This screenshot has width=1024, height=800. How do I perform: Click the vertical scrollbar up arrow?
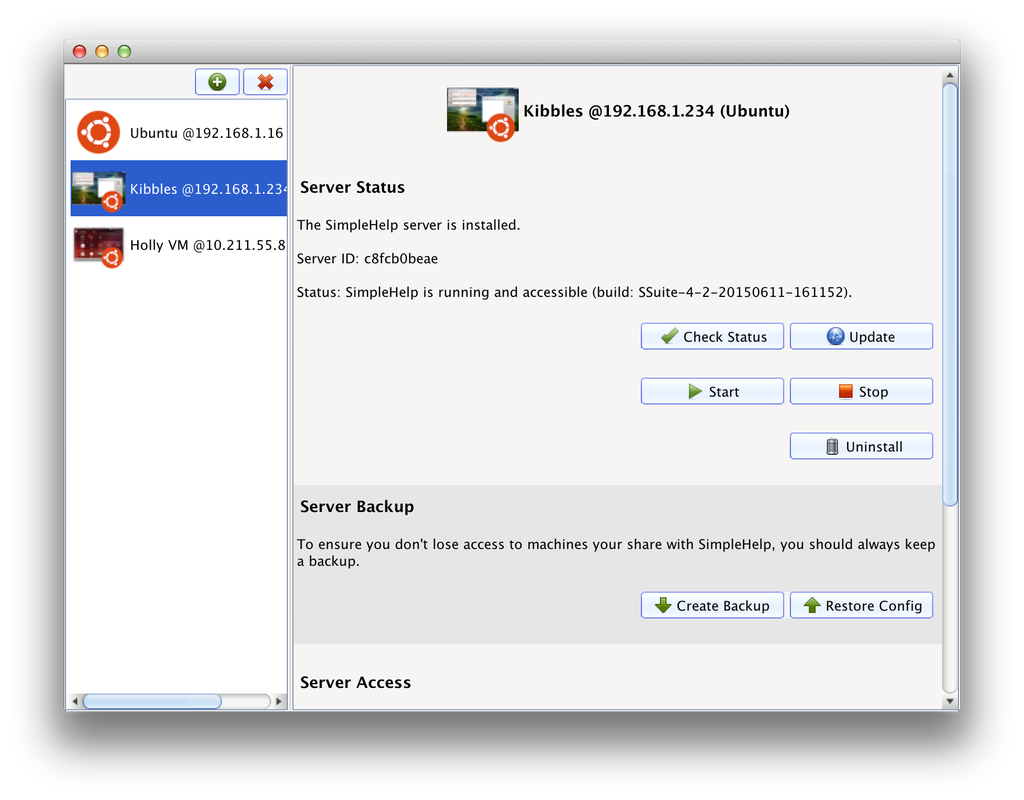pyautogui.click(x=950, y=75)
